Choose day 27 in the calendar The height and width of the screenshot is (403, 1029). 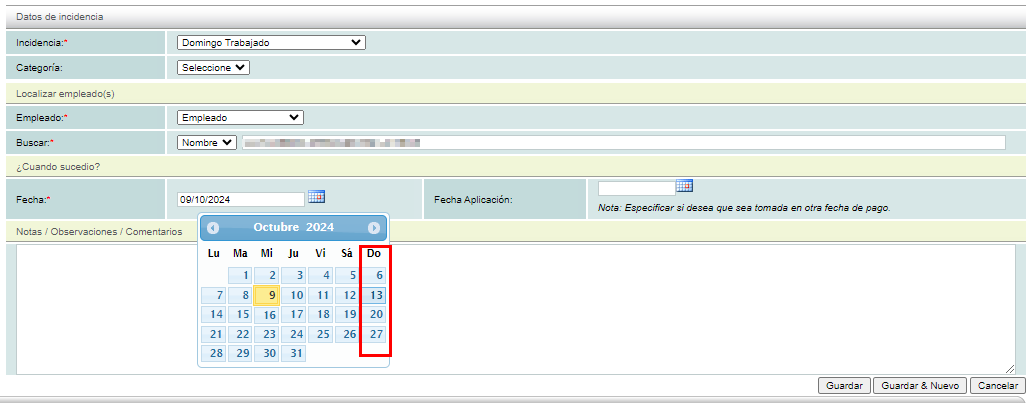(x=375, y=334)
